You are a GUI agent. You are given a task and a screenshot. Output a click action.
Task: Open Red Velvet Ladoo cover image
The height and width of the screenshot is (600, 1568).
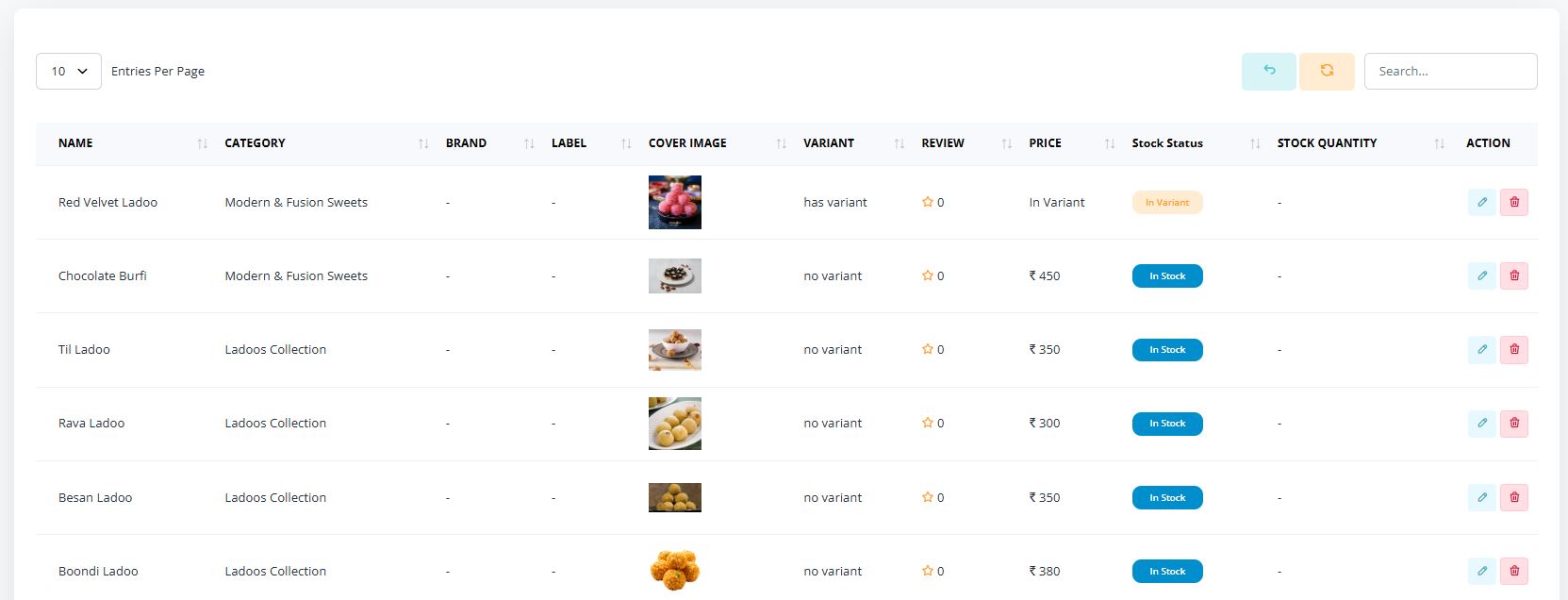[x=674, y=202]
